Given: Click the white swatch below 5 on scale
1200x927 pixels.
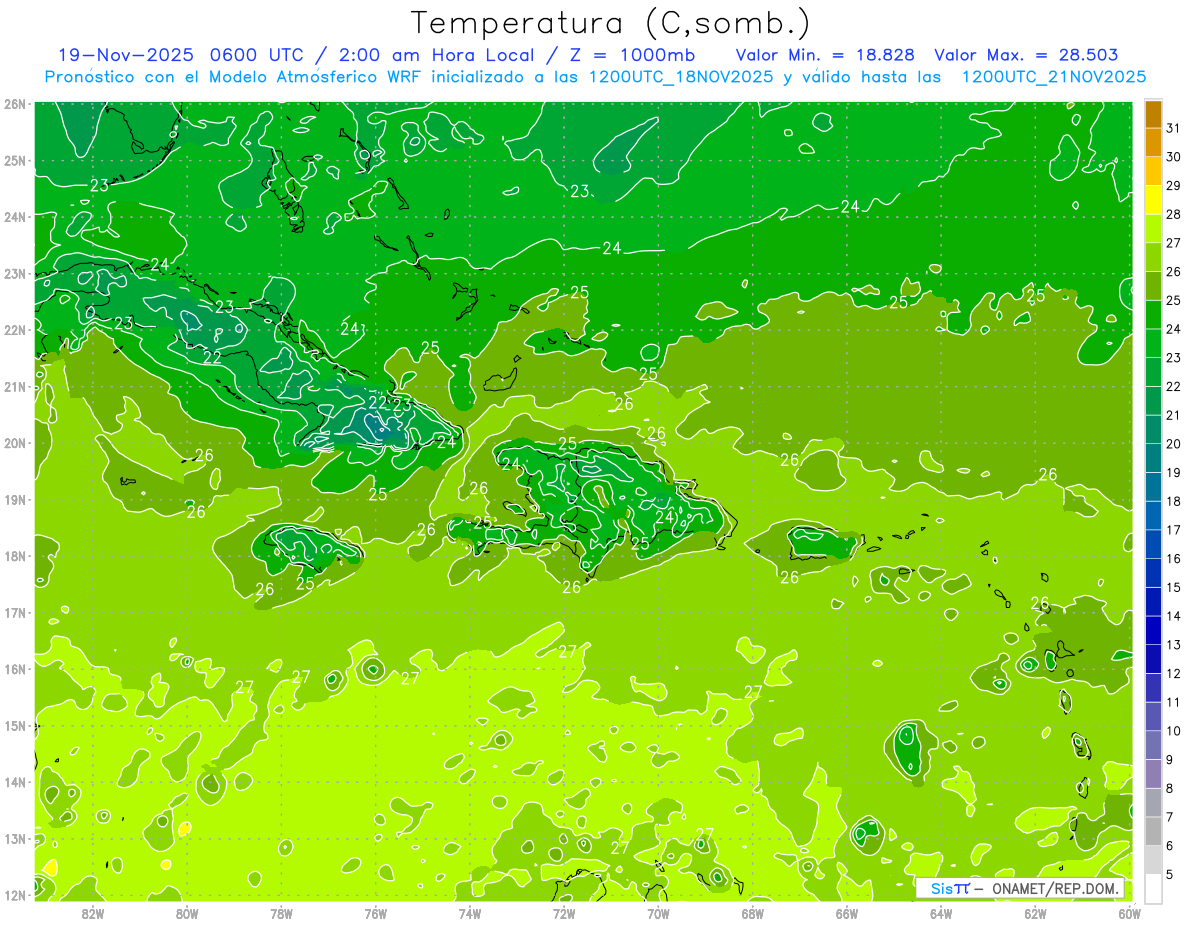Looking at the screenshot, I should [1153, 888].
